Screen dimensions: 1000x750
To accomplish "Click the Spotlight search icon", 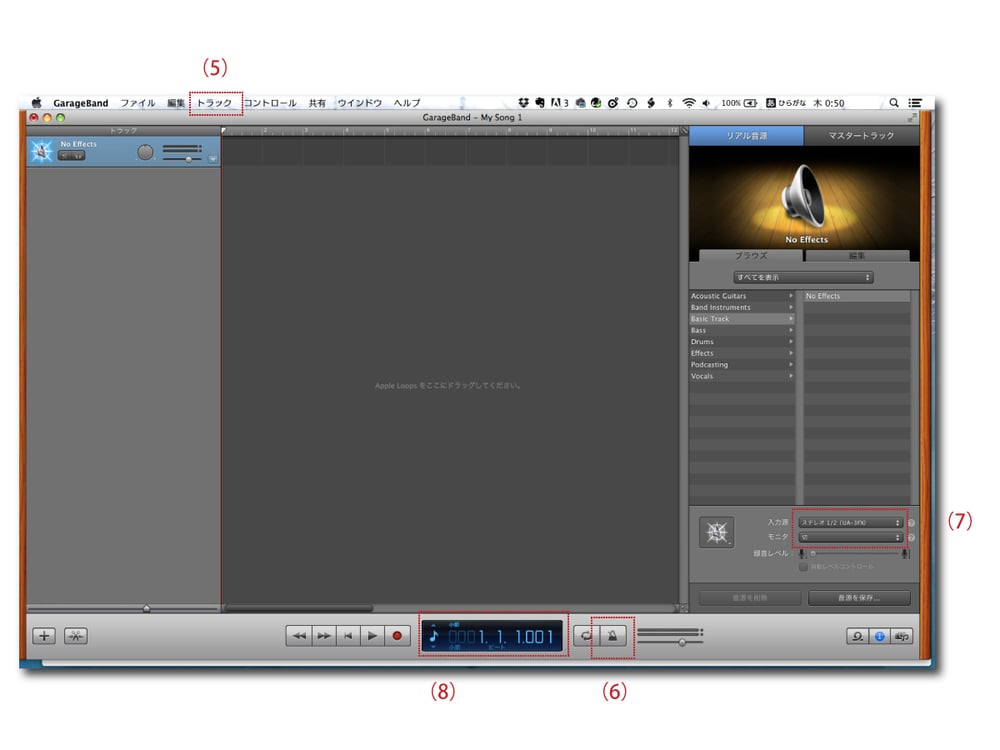I will pyautogui.click(x=894, y=102).
